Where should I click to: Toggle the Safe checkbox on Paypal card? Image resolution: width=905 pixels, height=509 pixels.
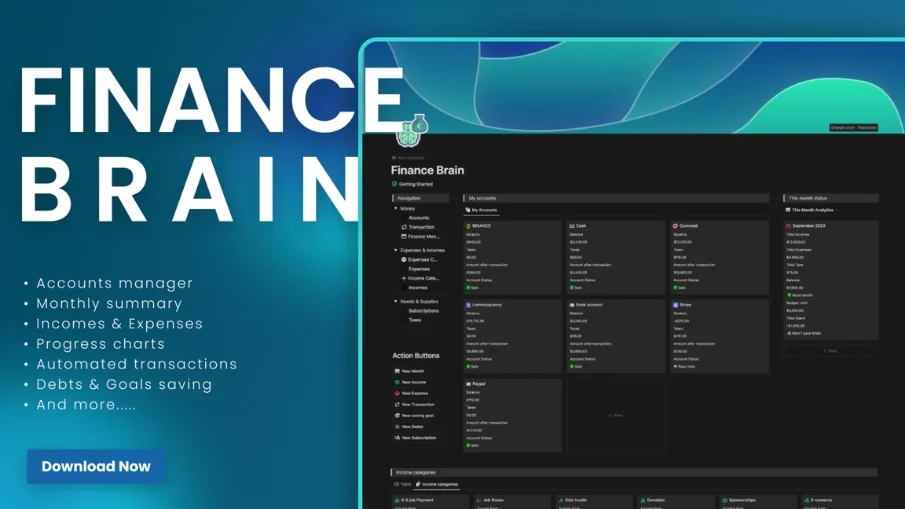click(x=468, y=445)
